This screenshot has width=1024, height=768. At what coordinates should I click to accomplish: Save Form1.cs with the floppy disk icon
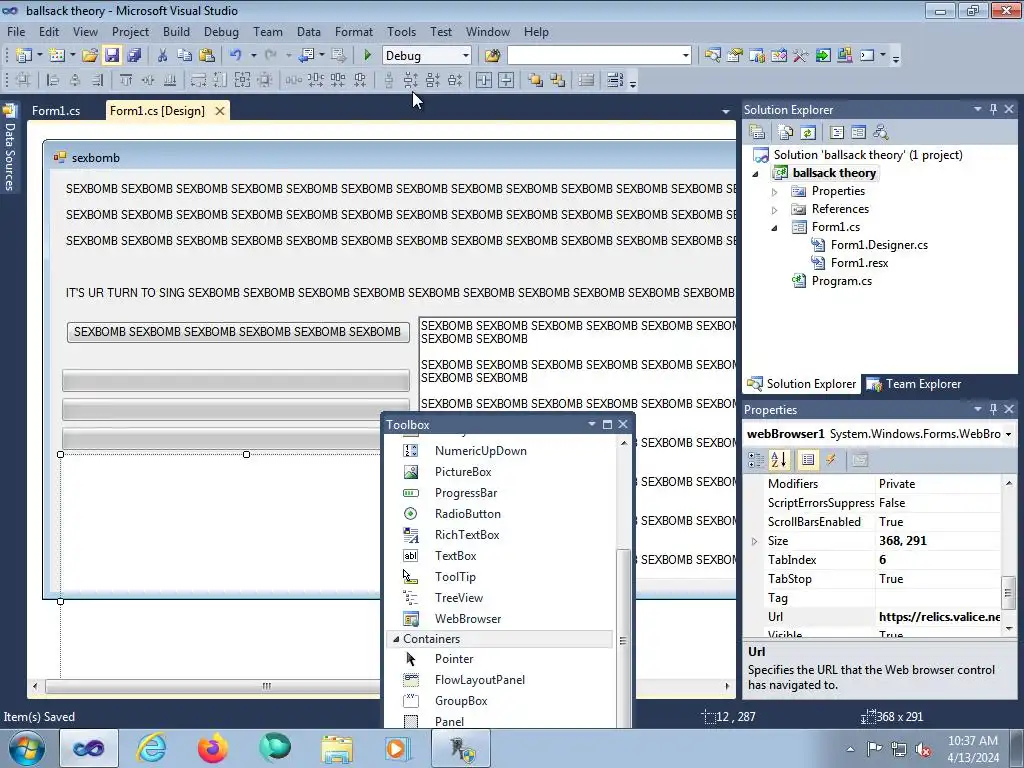112,56
